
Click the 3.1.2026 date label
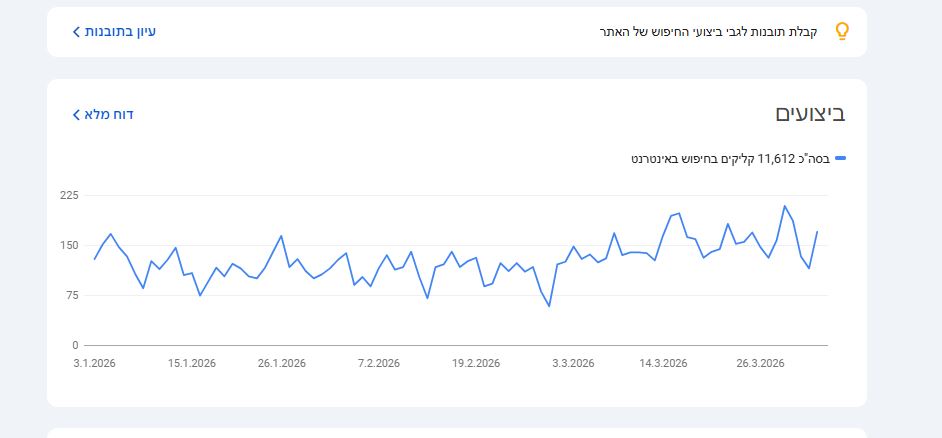[x=95, y=363]
